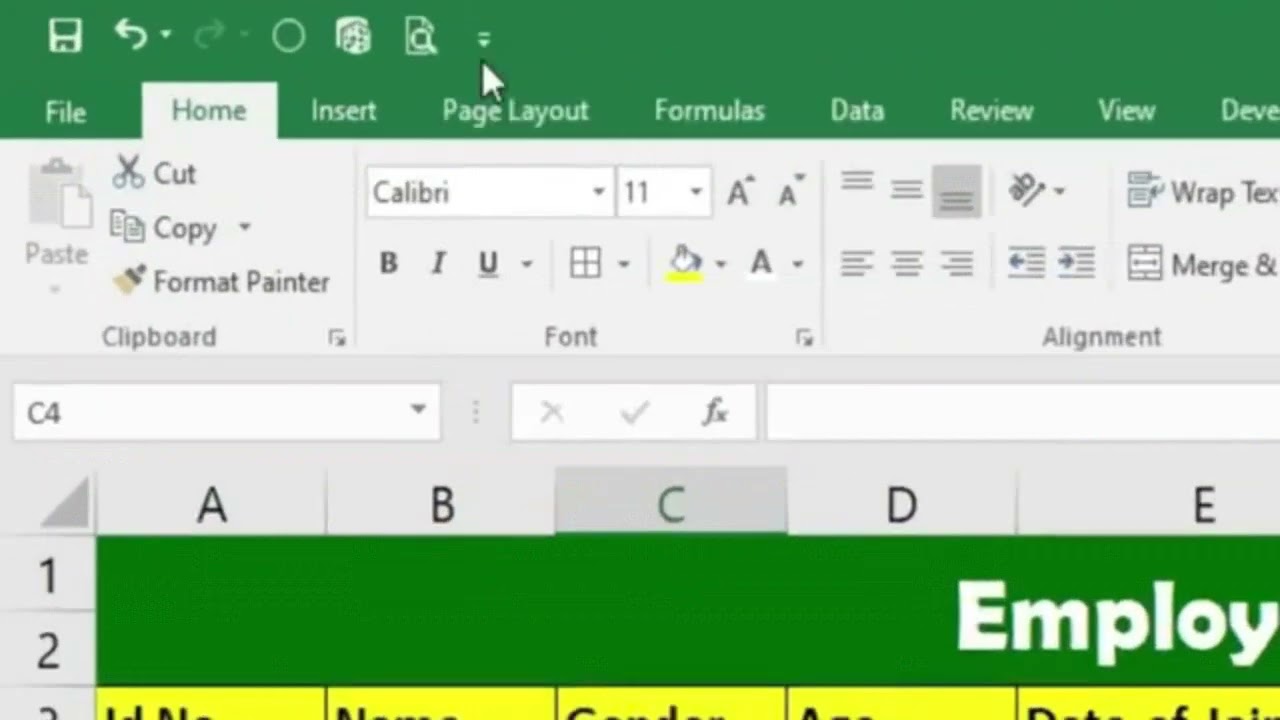Expand the Orientation dropdown arrow

(1059, 191)
